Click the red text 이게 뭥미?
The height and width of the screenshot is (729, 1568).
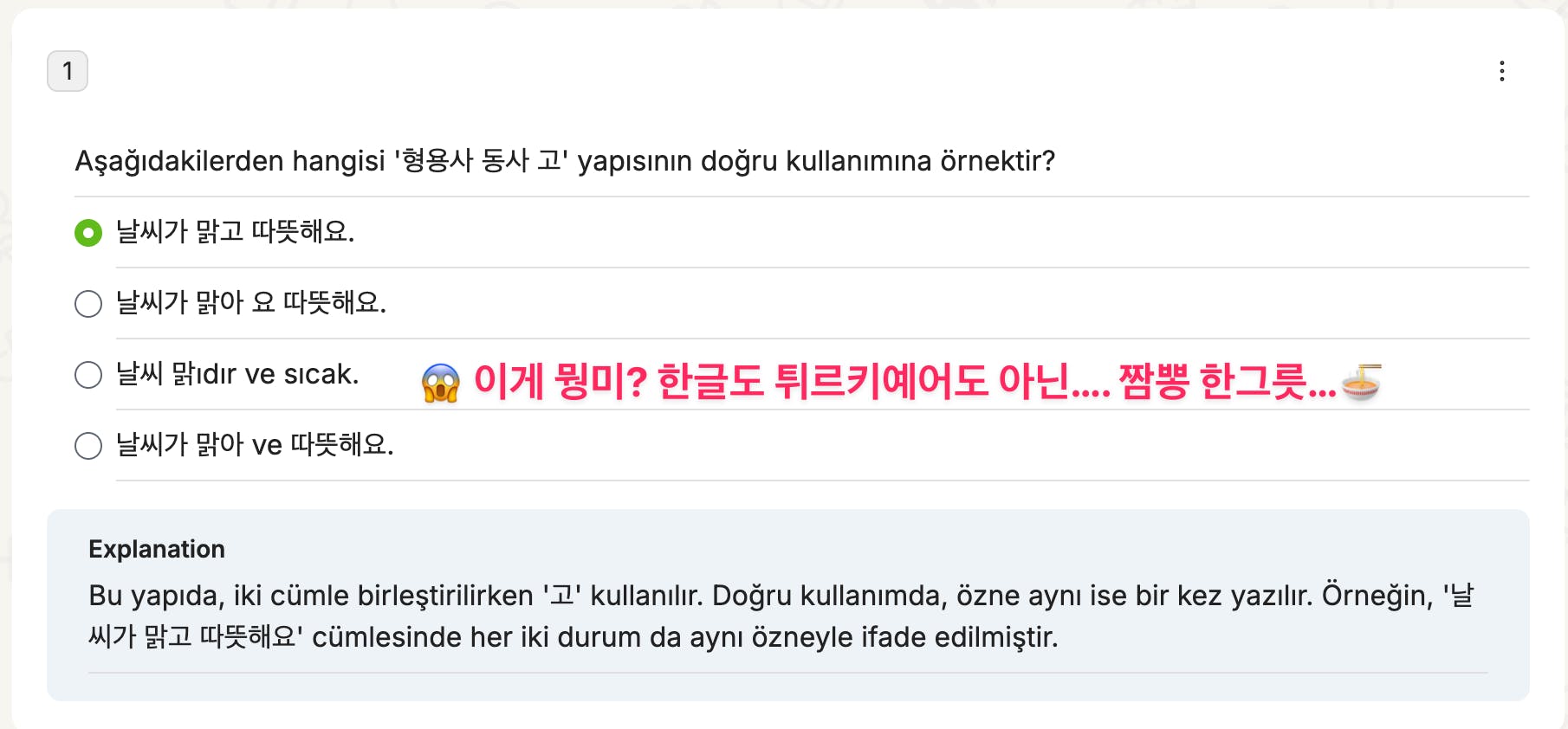pyautogui.click(x=560, y=382)
